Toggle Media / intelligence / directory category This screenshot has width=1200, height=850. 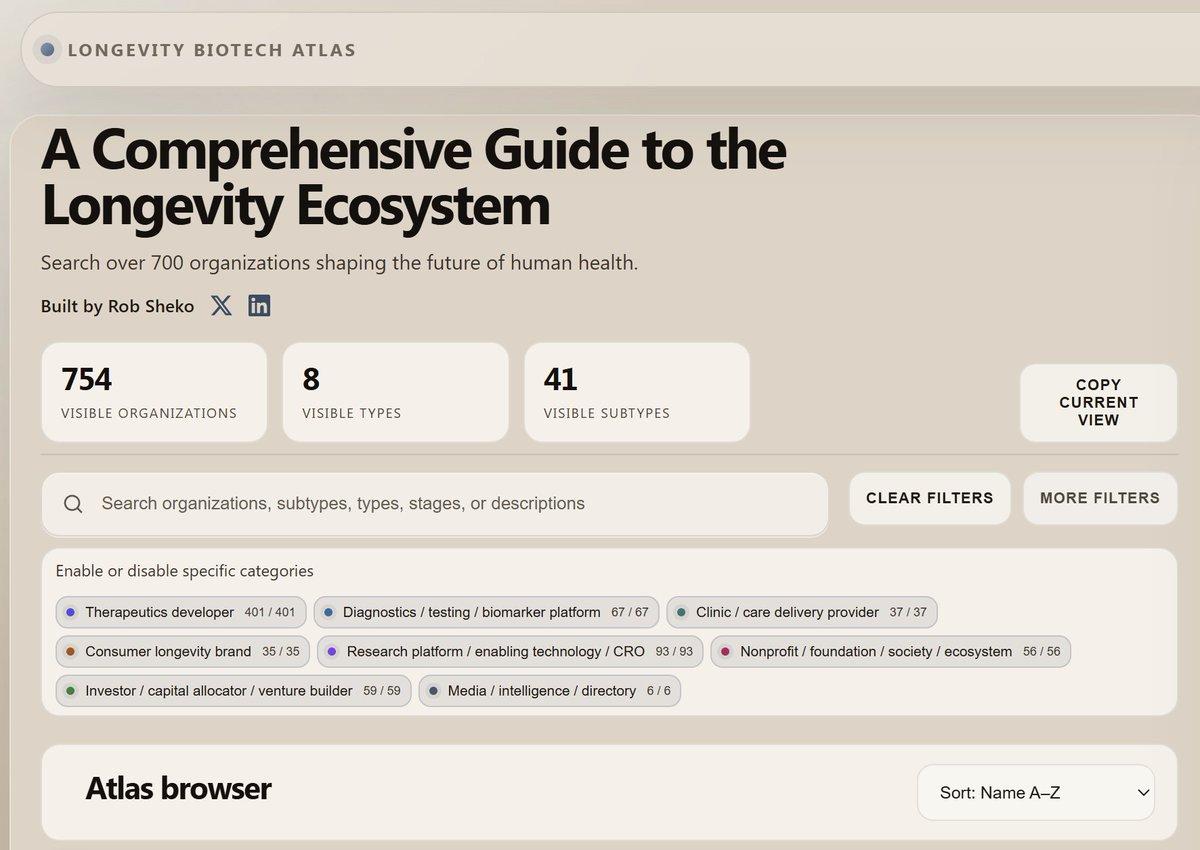550,690
